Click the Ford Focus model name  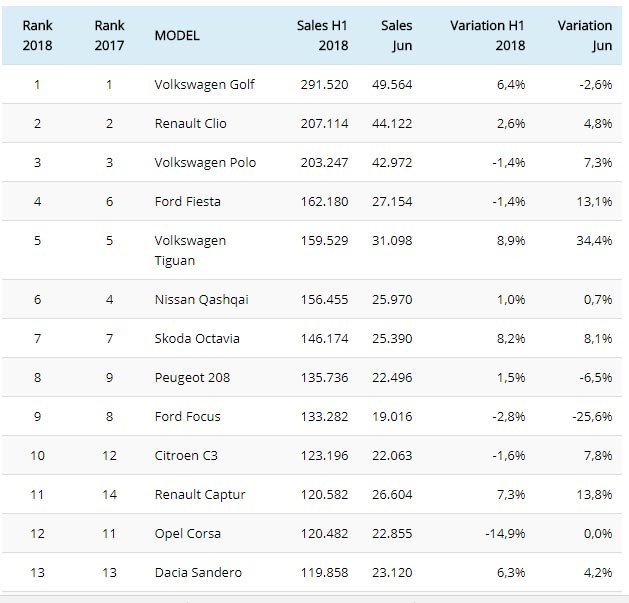tap(188, 416)
